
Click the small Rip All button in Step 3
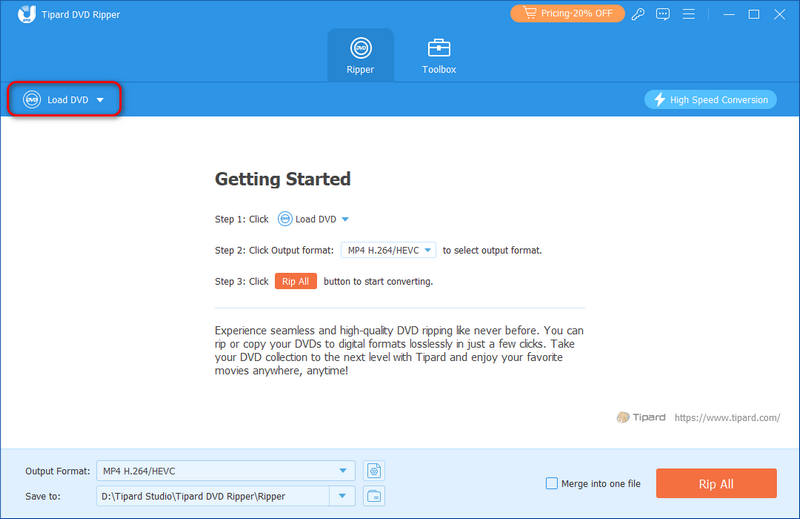pos(295,281)
